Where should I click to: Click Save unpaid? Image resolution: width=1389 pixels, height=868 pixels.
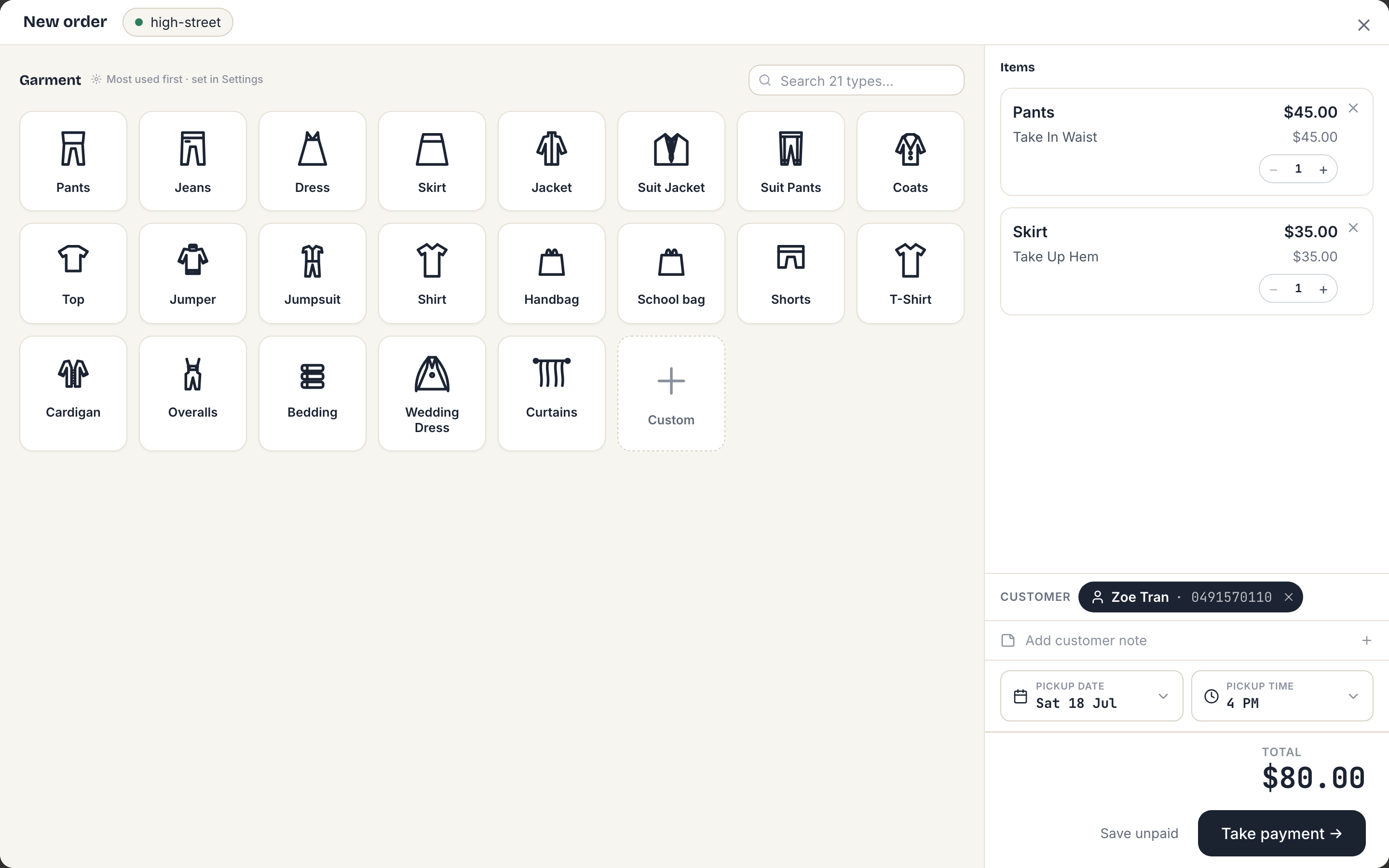click(x=1139, y=834)
